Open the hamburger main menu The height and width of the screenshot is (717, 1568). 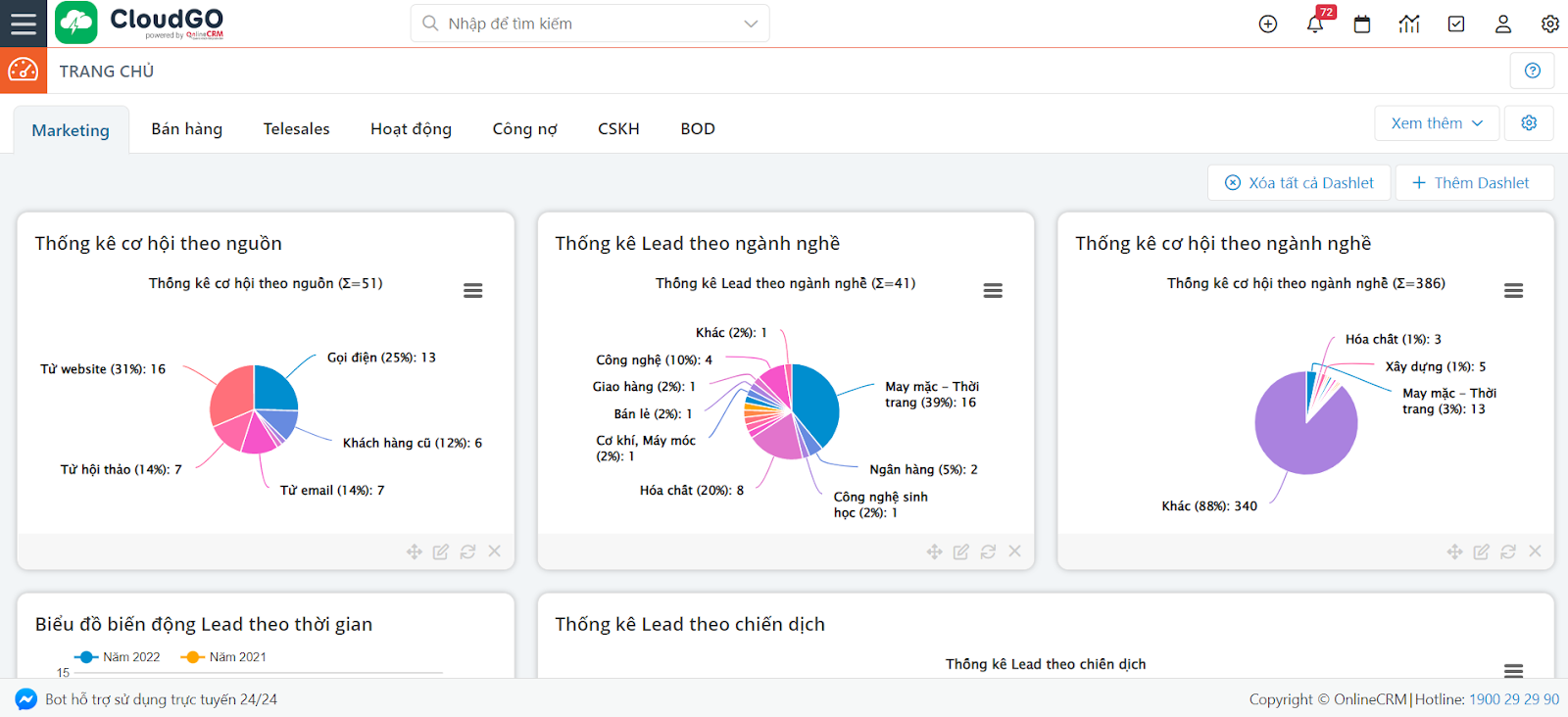[23, 24]
